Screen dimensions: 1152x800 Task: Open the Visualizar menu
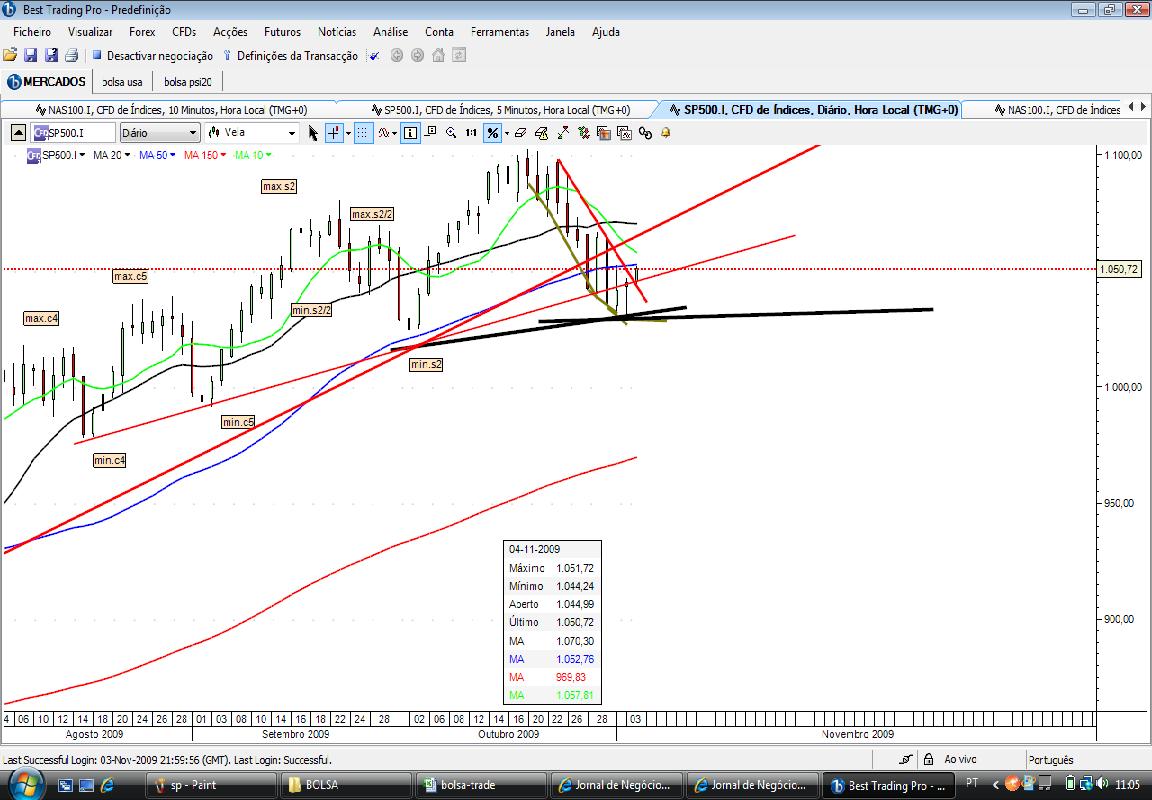coord(90,32)
